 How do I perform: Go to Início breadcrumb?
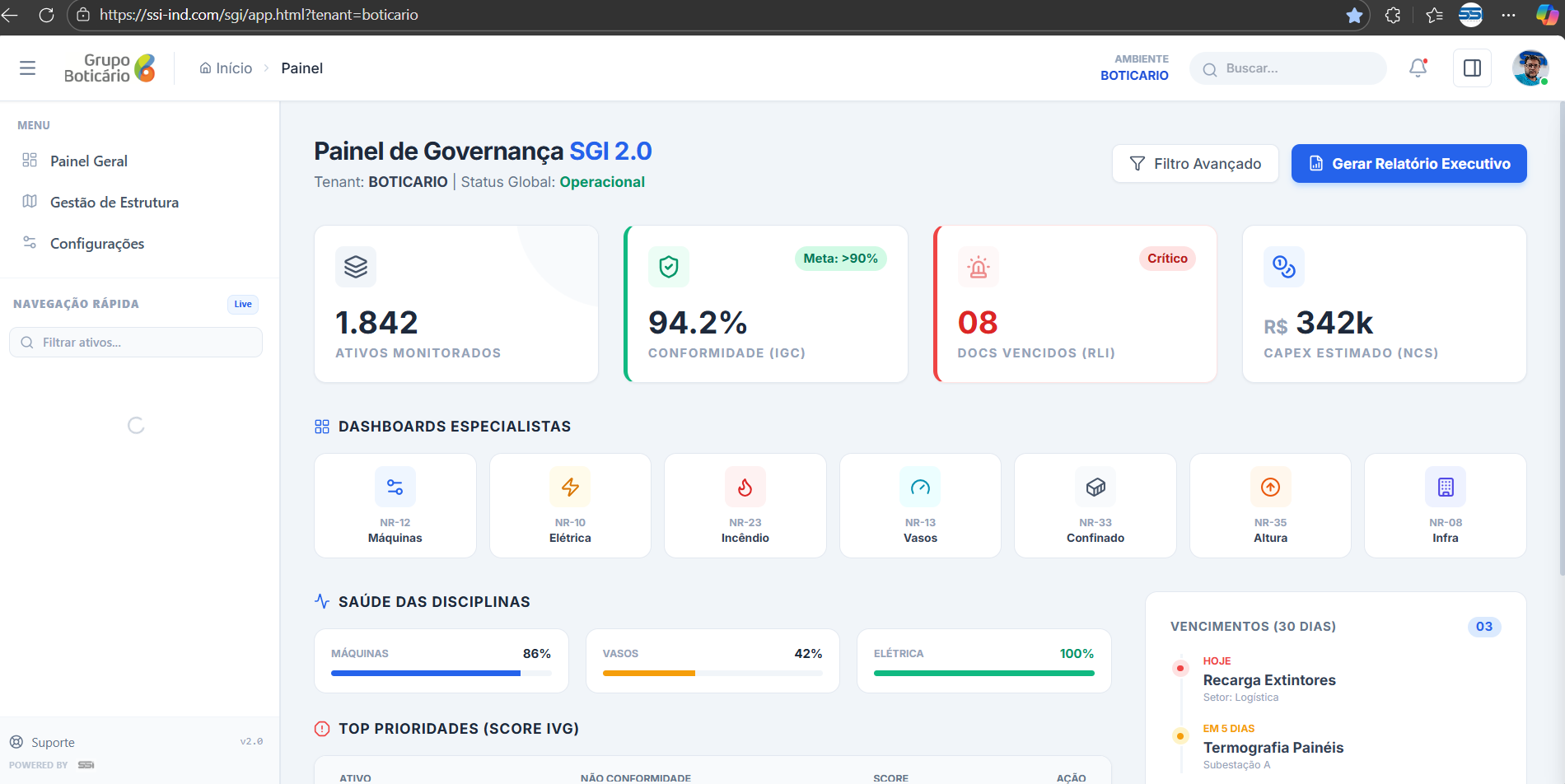(226, 68)
